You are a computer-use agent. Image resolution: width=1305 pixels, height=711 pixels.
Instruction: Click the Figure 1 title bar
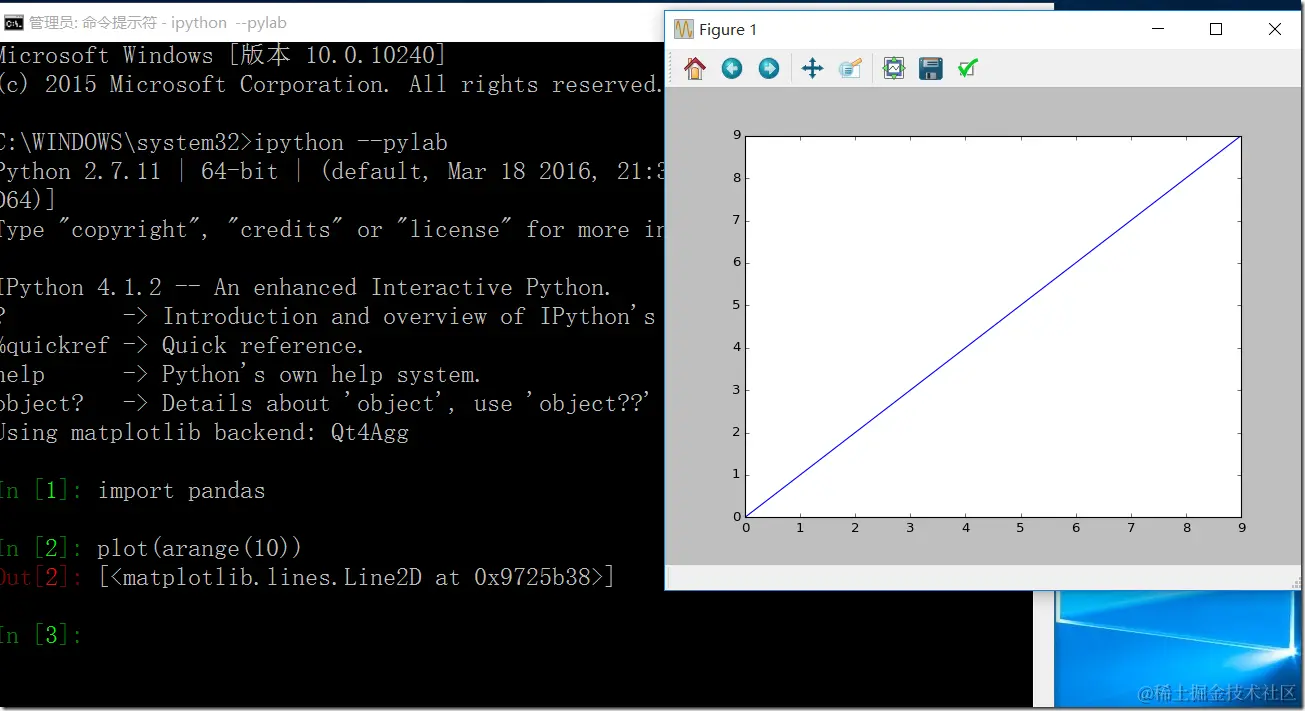pyautogui.click(x=985, y=29)
